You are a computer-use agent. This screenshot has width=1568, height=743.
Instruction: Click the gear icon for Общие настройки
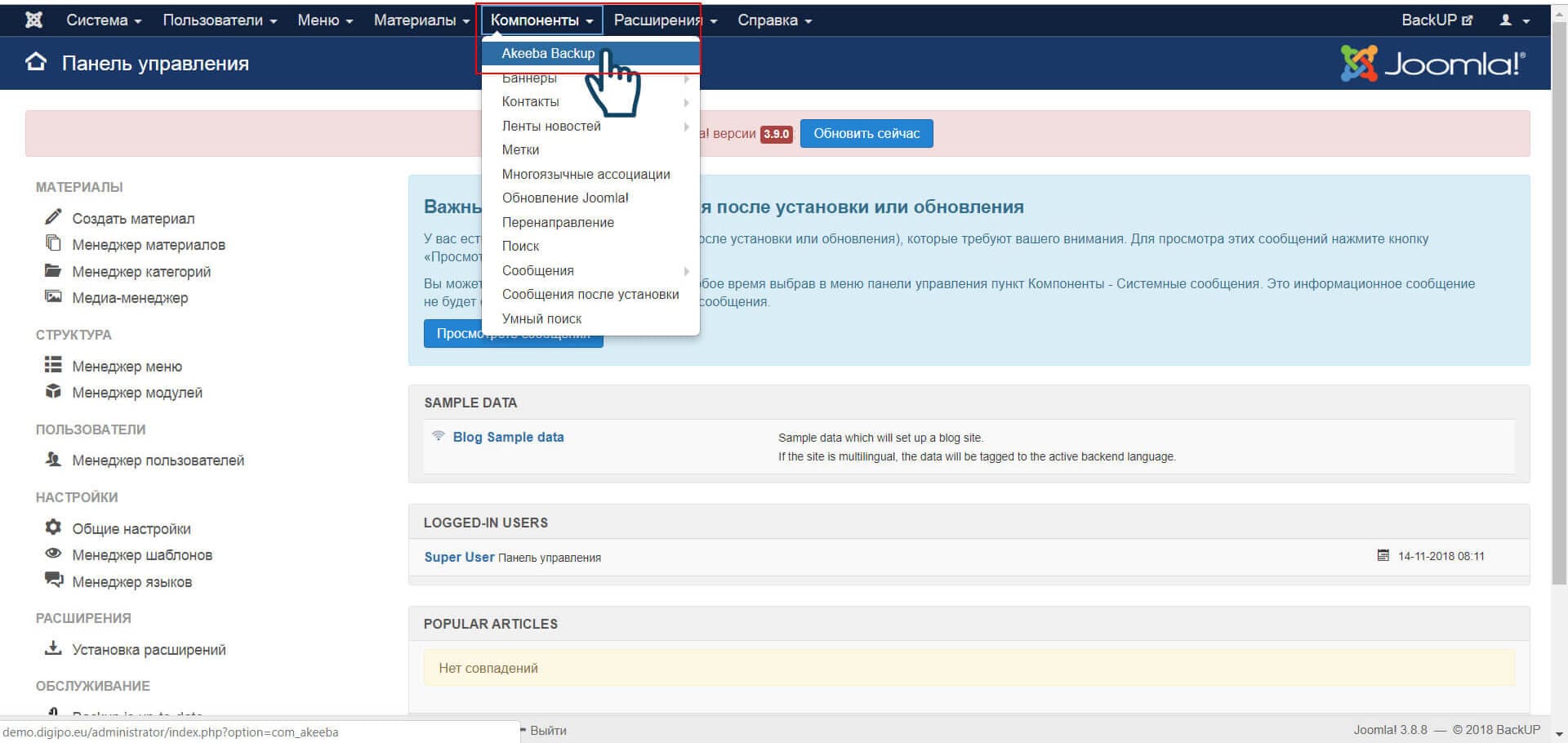point(53,527)
